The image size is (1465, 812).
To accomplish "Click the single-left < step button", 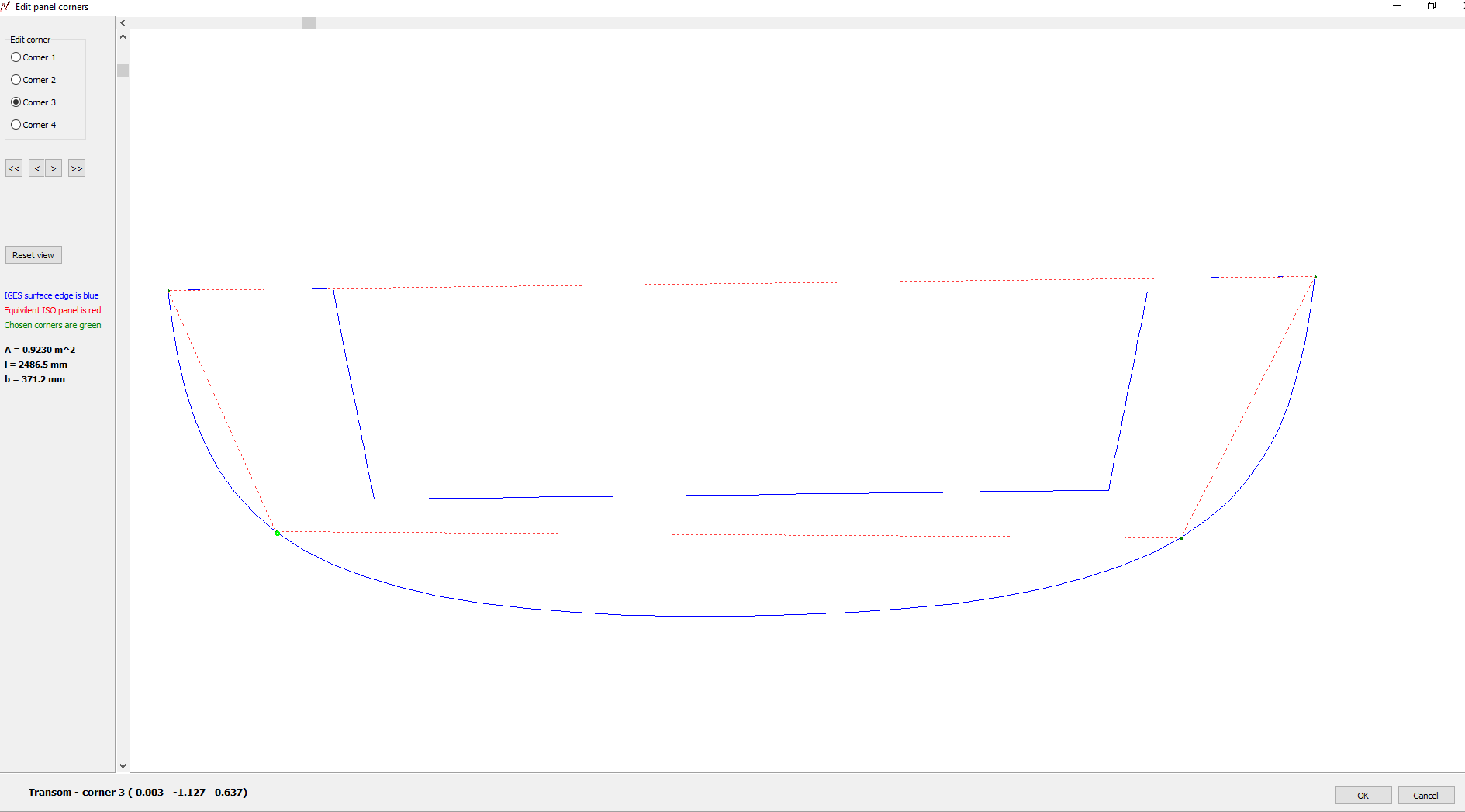I will tap(36, 168).
